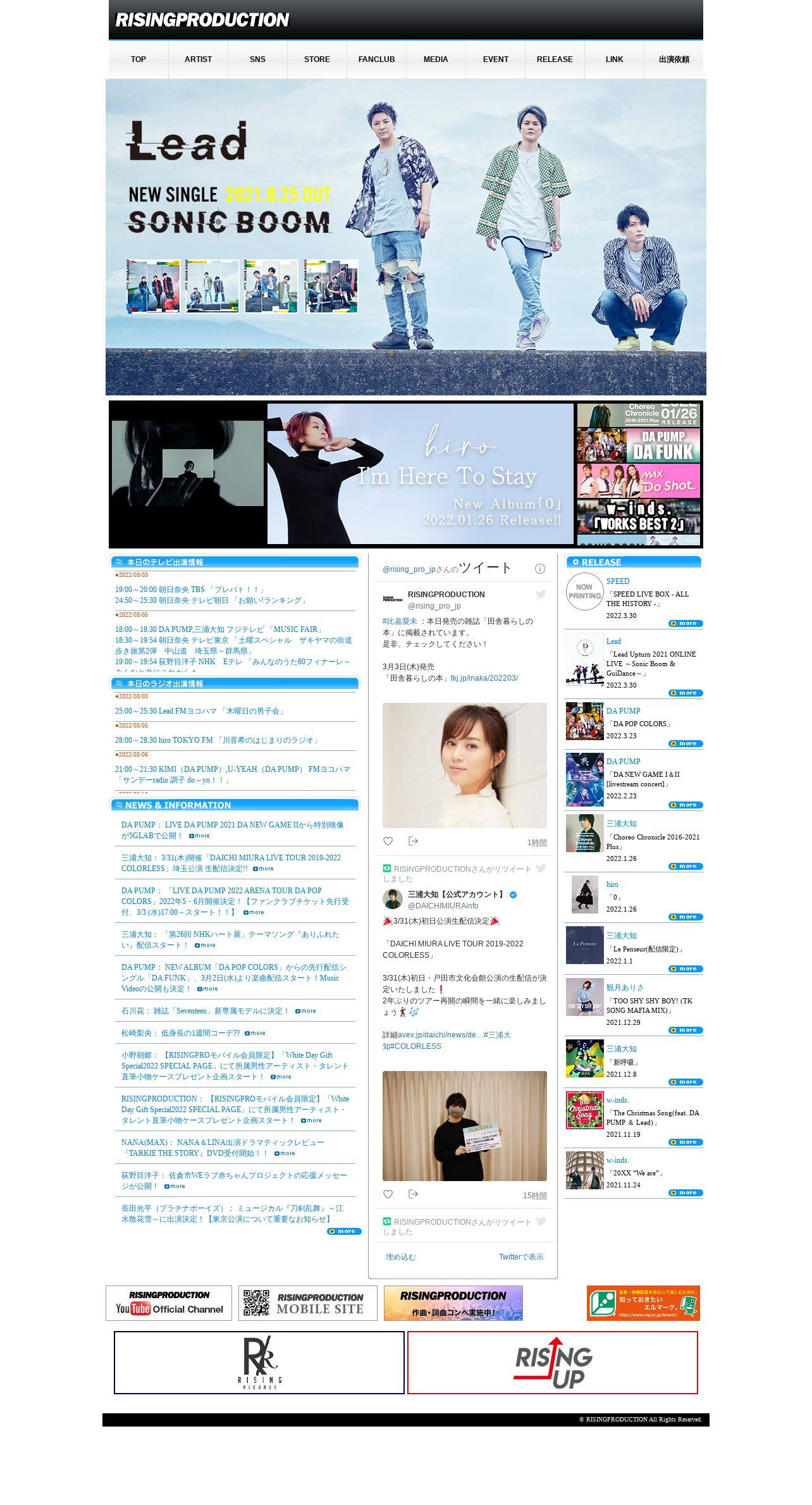Click the RISINGPRODUCTION header logo
The image size is (812, 1505).
[x=202, y=20]
